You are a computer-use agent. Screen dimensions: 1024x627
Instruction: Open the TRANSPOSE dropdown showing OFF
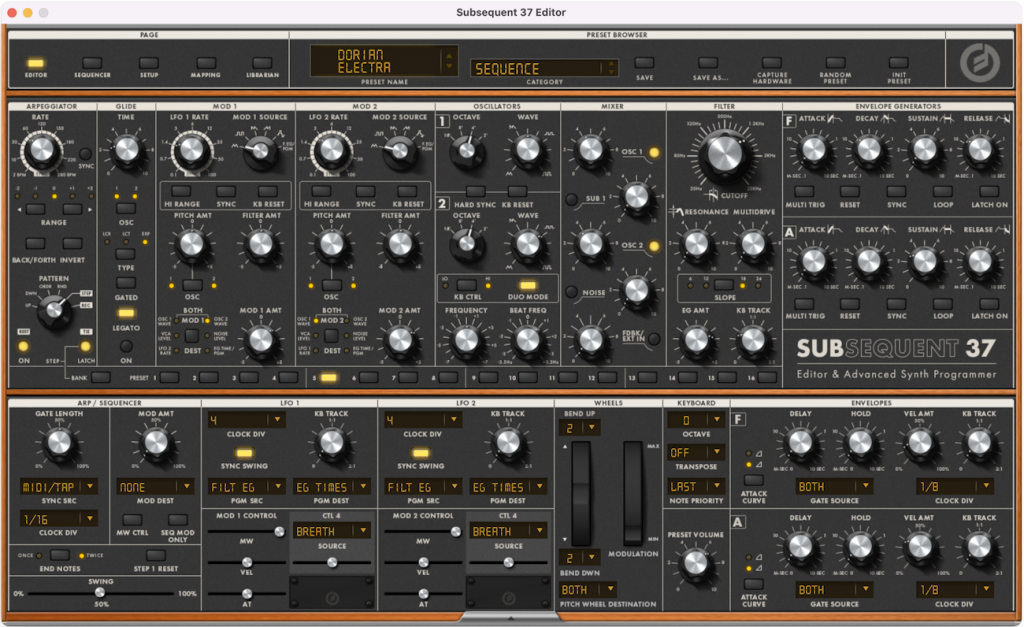(x=695, y=451)
